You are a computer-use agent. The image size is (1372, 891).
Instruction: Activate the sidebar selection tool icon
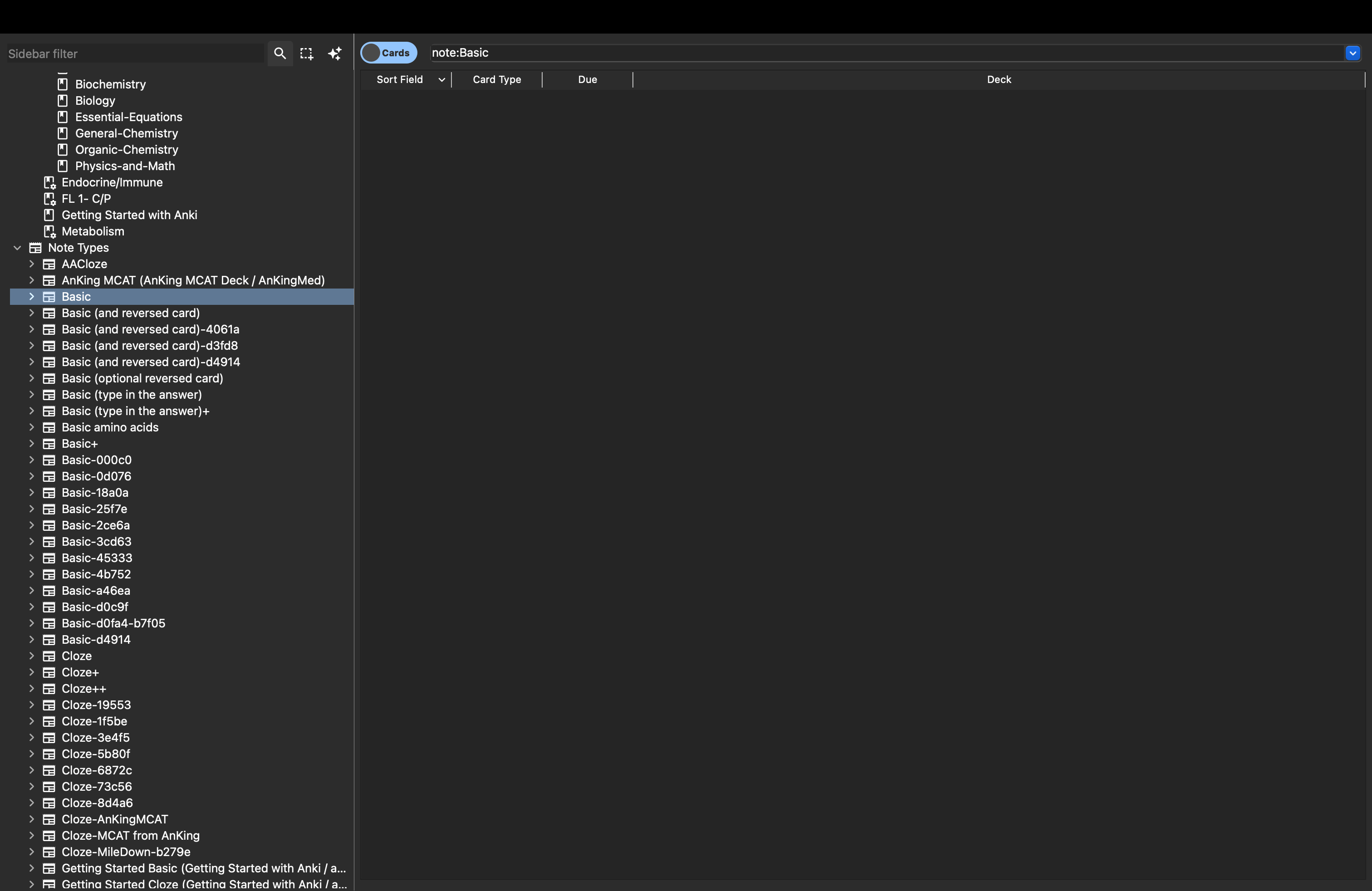click(x=307, y=54)
